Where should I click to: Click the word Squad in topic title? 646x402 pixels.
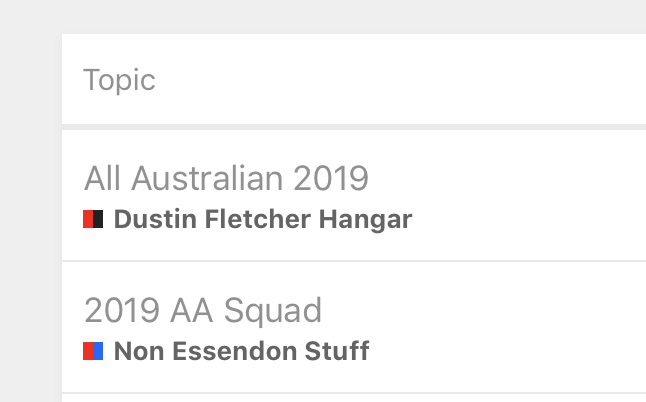tap(273, 311)
